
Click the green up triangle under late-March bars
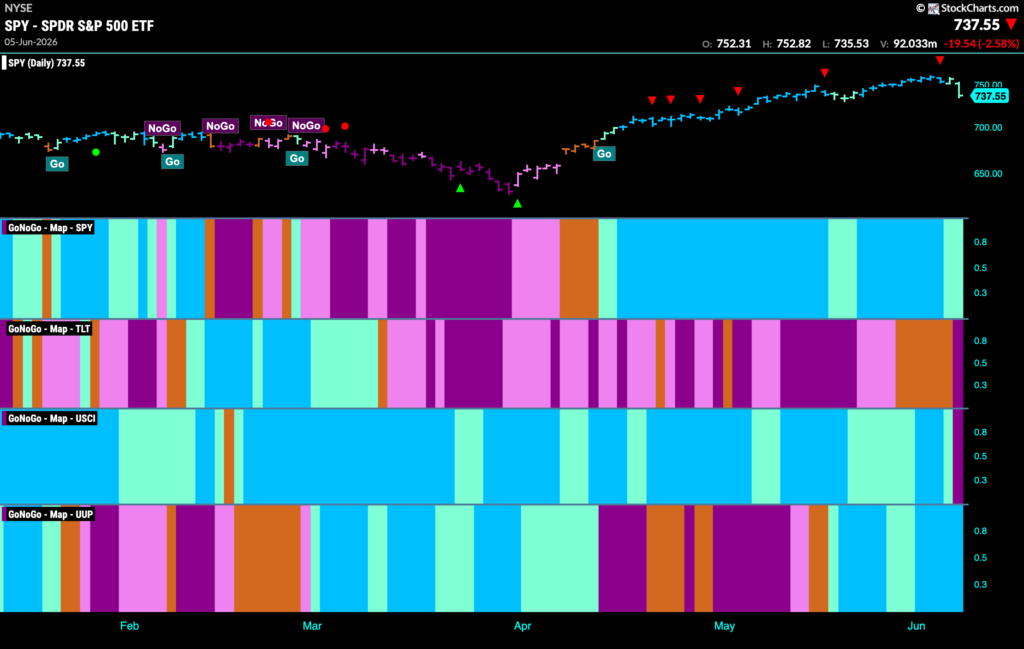[x=460, y=188]
